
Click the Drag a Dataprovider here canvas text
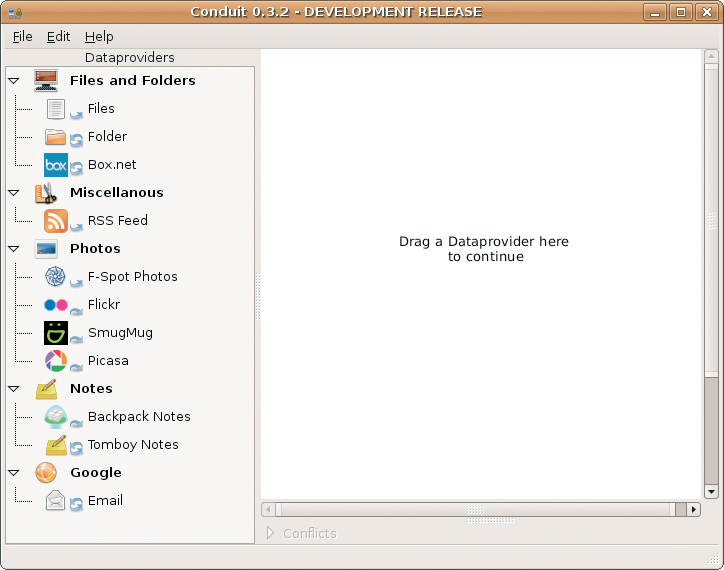484,249
